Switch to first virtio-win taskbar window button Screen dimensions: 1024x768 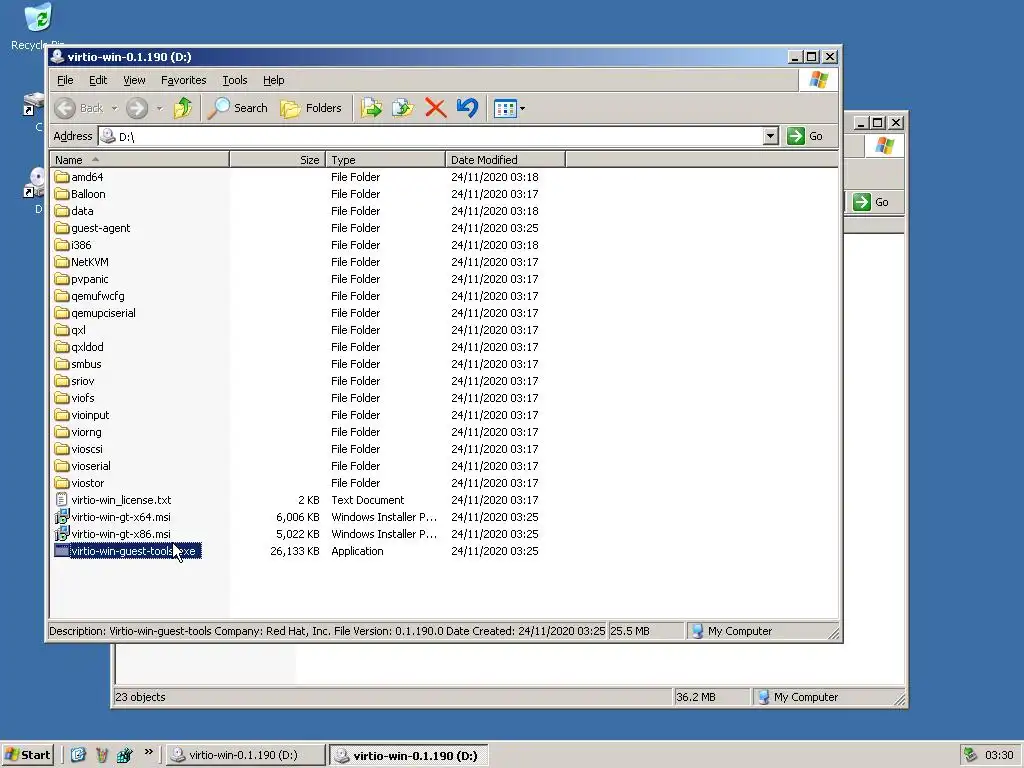[x=244, y=755]
